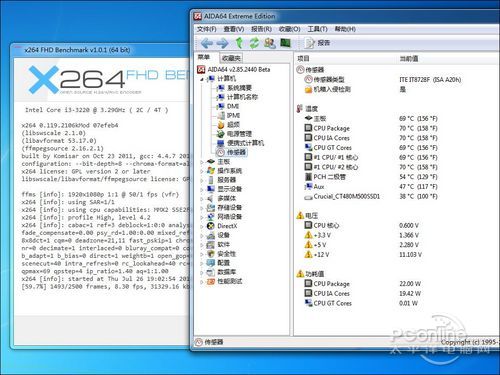Switch to the 收藏夹 tab
The height and width of the screenshot is (375, 500).
[231, 58]
